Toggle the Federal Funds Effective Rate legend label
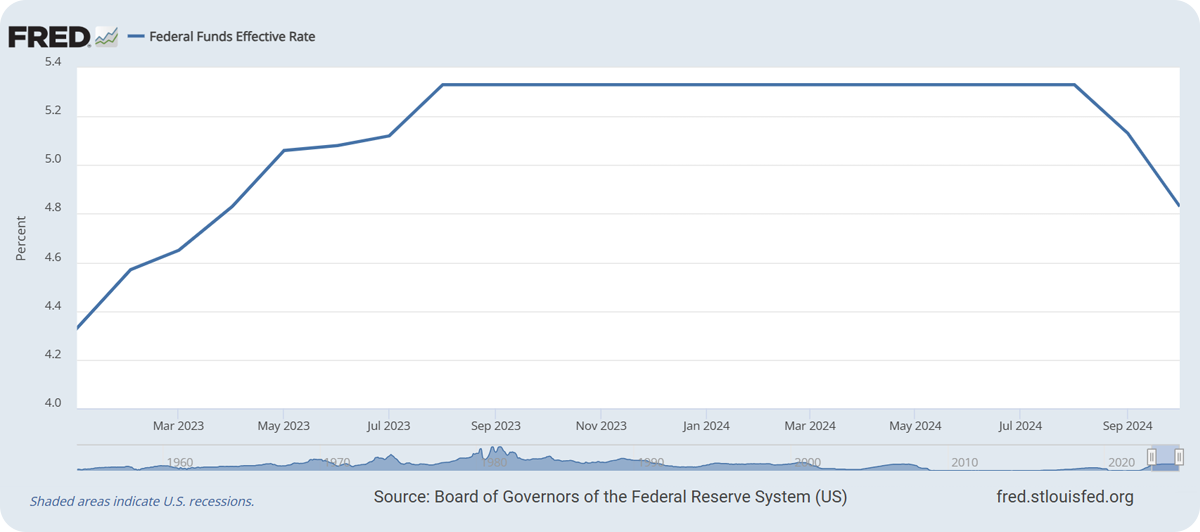 (232, 37)
